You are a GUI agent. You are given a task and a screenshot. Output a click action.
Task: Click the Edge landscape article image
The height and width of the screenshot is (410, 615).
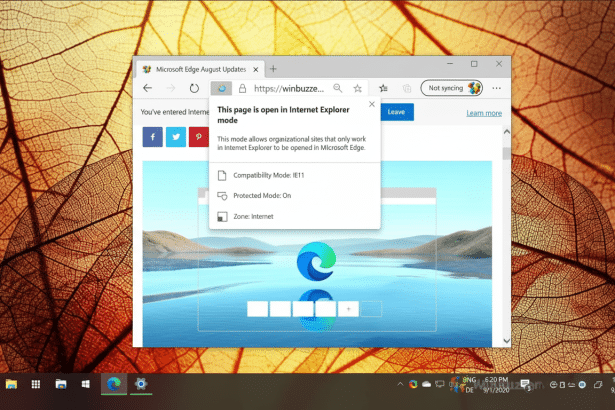pyautogui.click(x=317, y=254)
